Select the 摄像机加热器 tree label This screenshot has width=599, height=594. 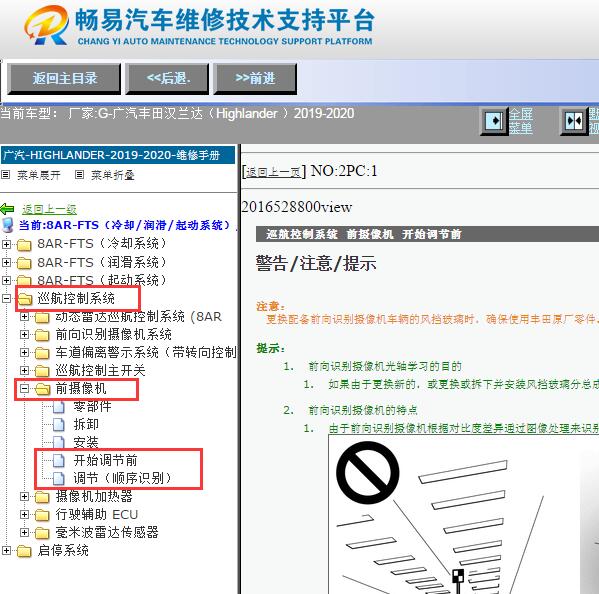[x=94, y=496]
